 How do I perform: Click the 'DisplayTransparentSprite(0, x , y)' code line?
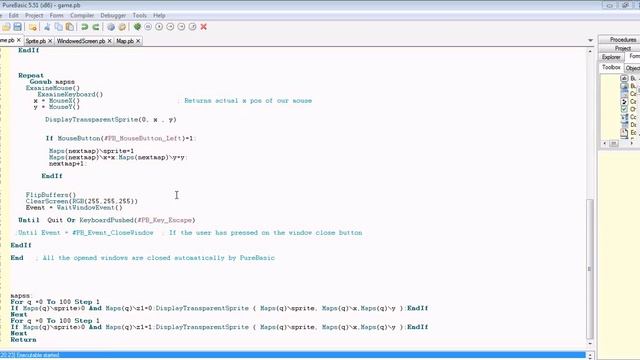[111, 120]
